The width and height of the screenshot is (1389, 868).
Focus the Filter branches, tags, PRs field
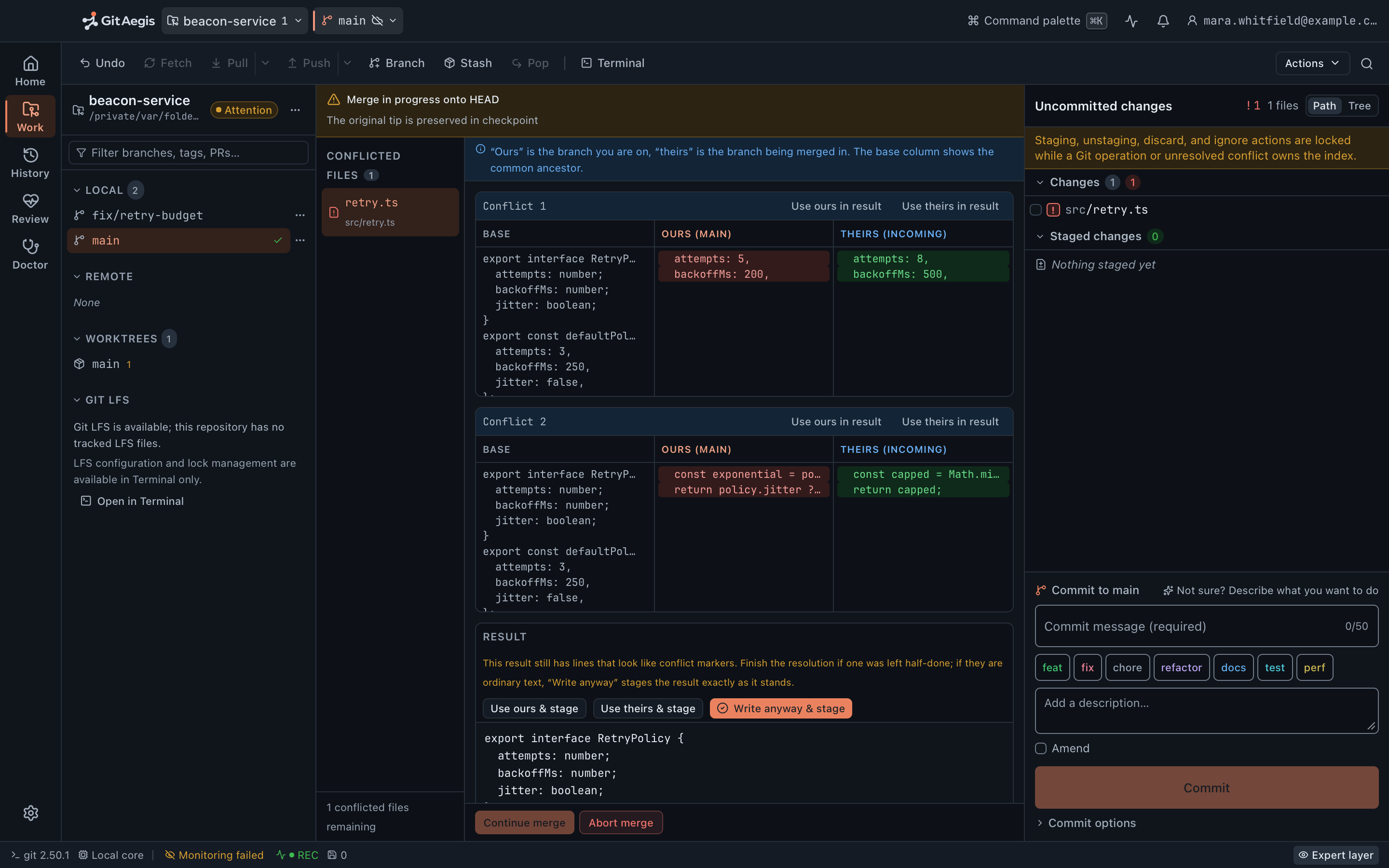188,153
